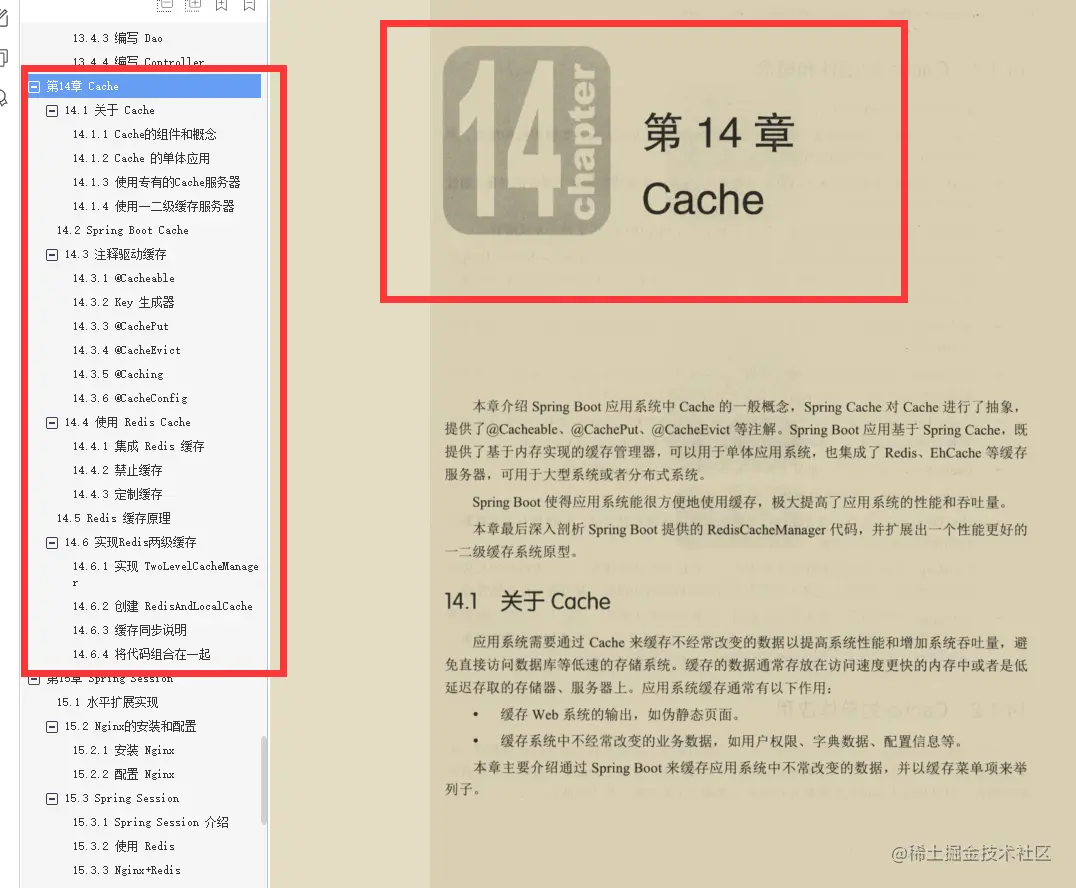Image resolution: width=1076 pixels, height=888 pixels.
Task: Collapse the 14.4 使用 Redis Cache section
Action: pyautogui.click(x=51, y=422)
